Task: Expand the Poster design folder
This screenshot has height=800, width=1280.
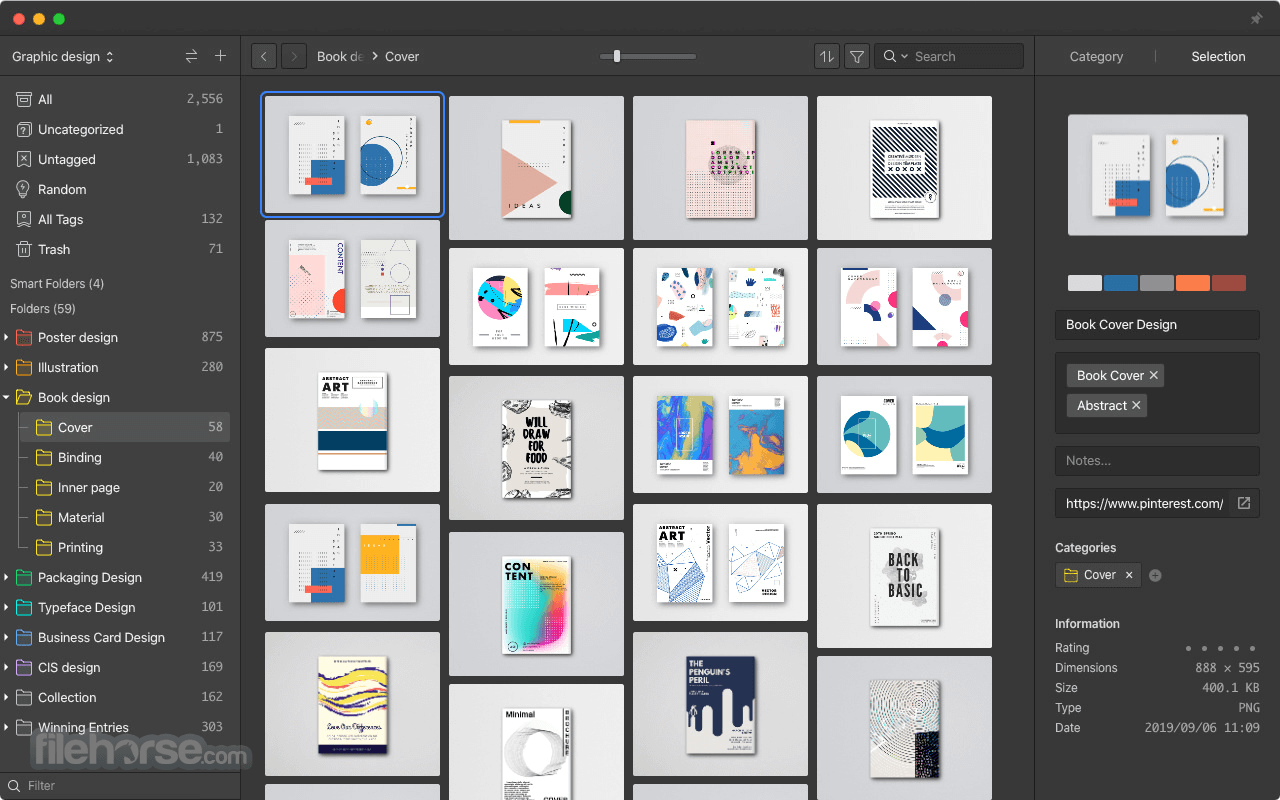Action: (x=7, y=338)
